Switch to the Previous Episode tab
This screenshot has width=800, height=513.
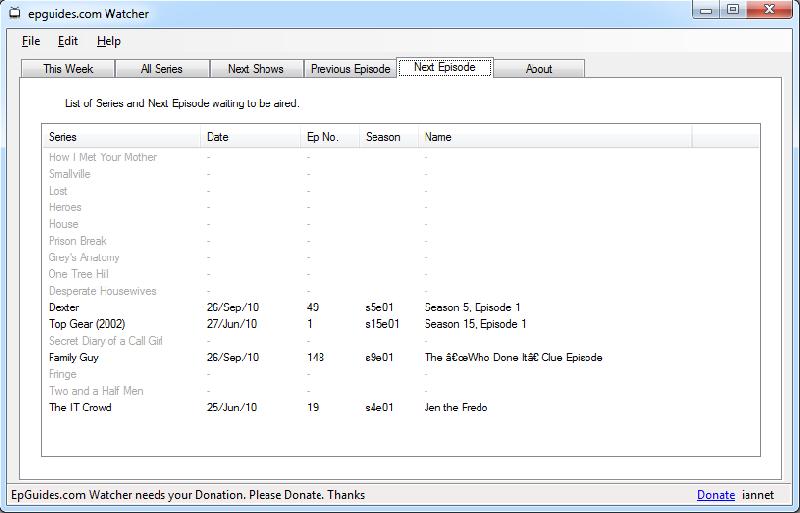[x=351, y=69]
